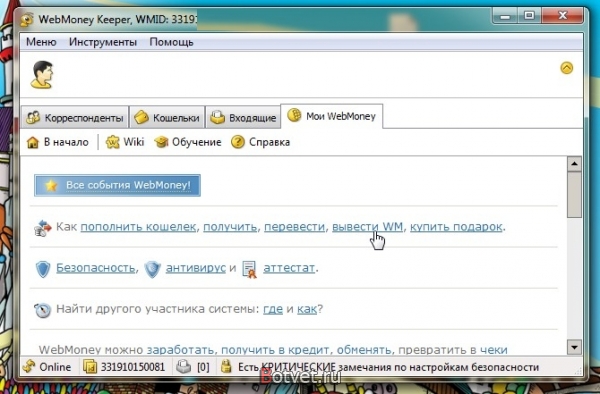Switch to the Корреспонденты tab
This screenshot has height=394, width=600.
click(x=75, y=117)
